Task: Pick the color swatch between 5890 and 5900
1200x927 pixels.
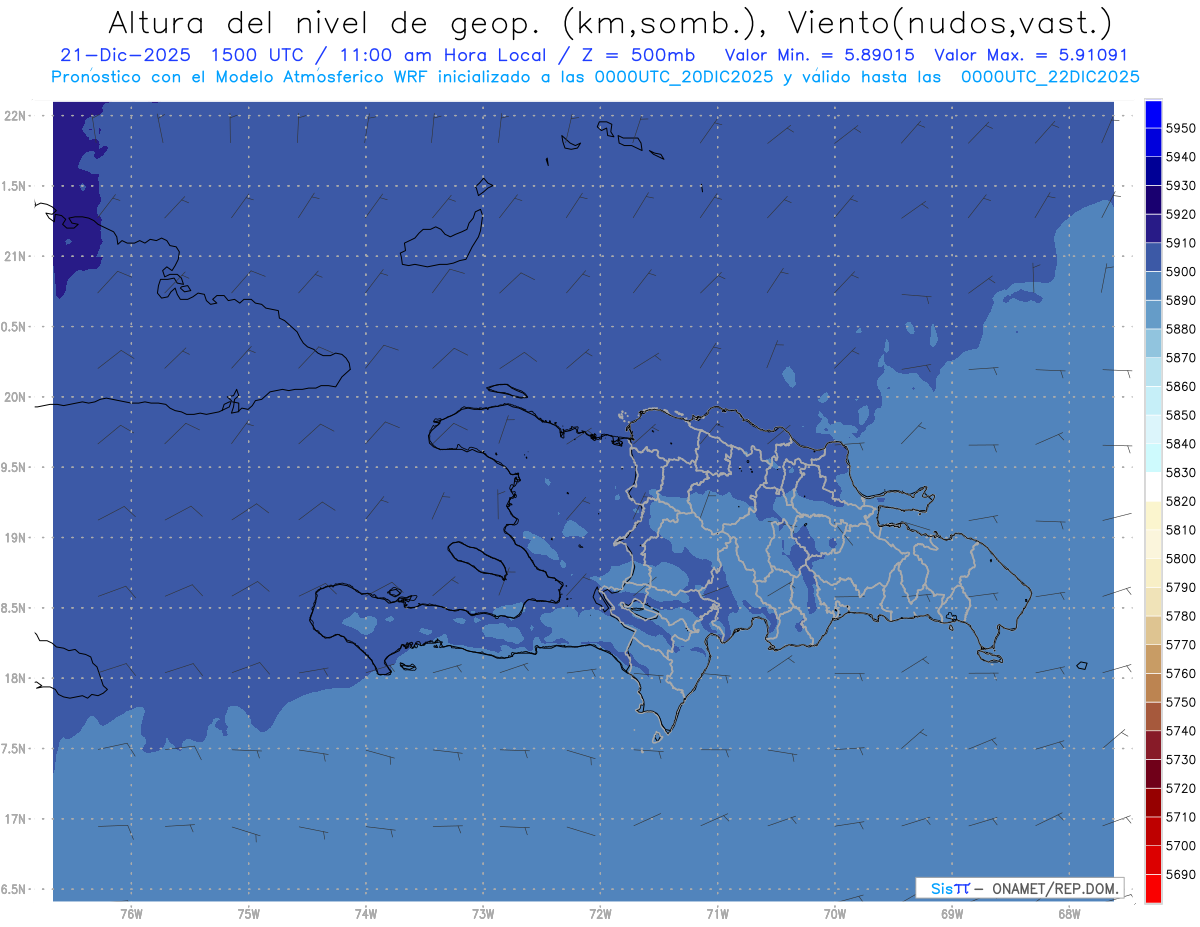Action: coord(1153,286)
